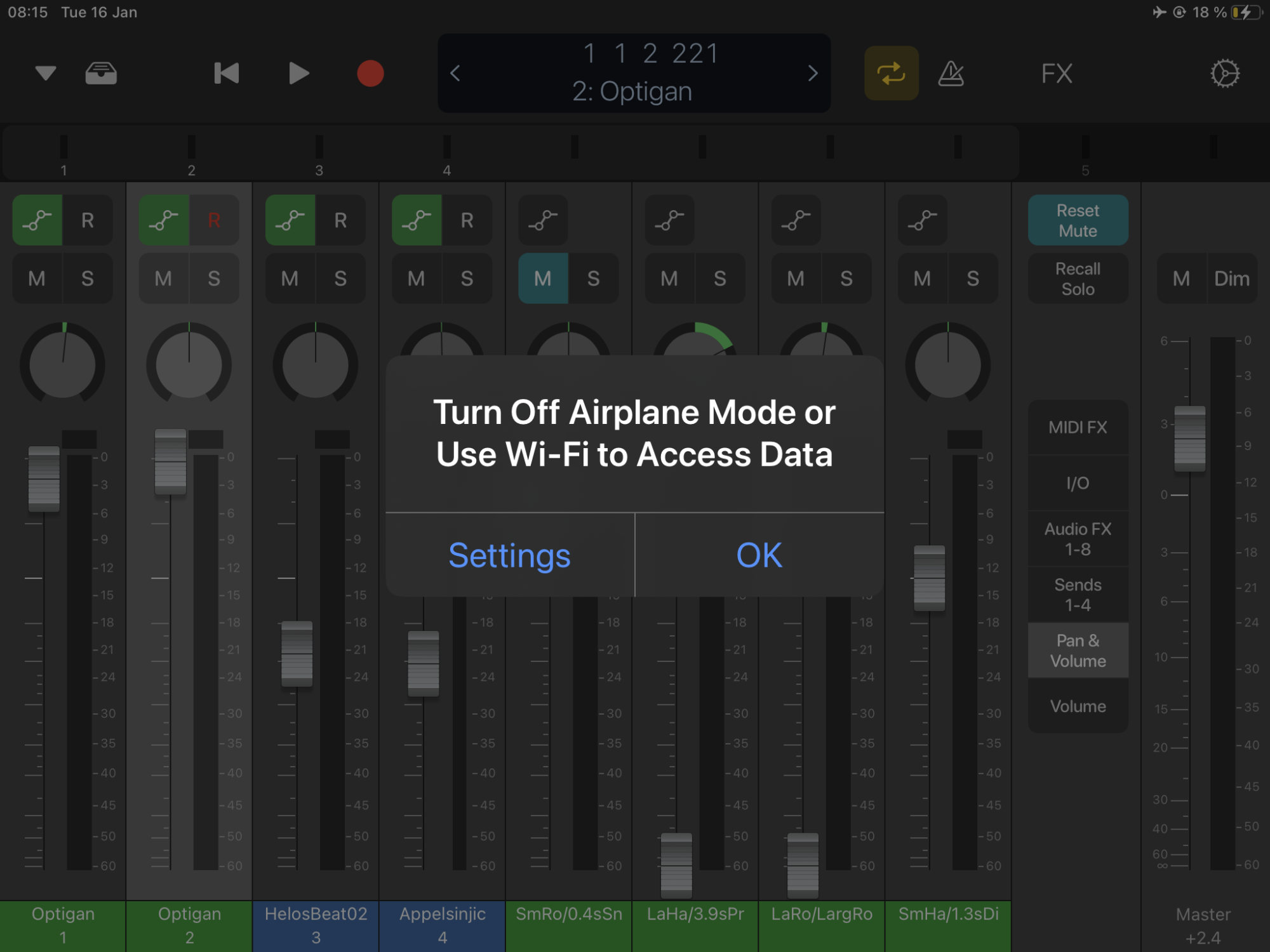The height and width of the screenshot is (952, 1270).
Task: Dismiss the alert with OK
Action: (x=759, y=555)
